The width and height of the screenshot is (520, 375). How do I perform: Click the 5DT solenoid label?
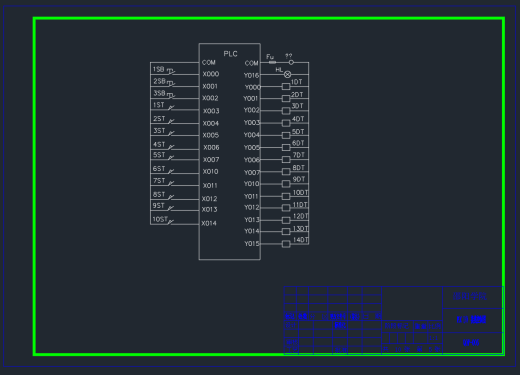[x=298, y=132]
